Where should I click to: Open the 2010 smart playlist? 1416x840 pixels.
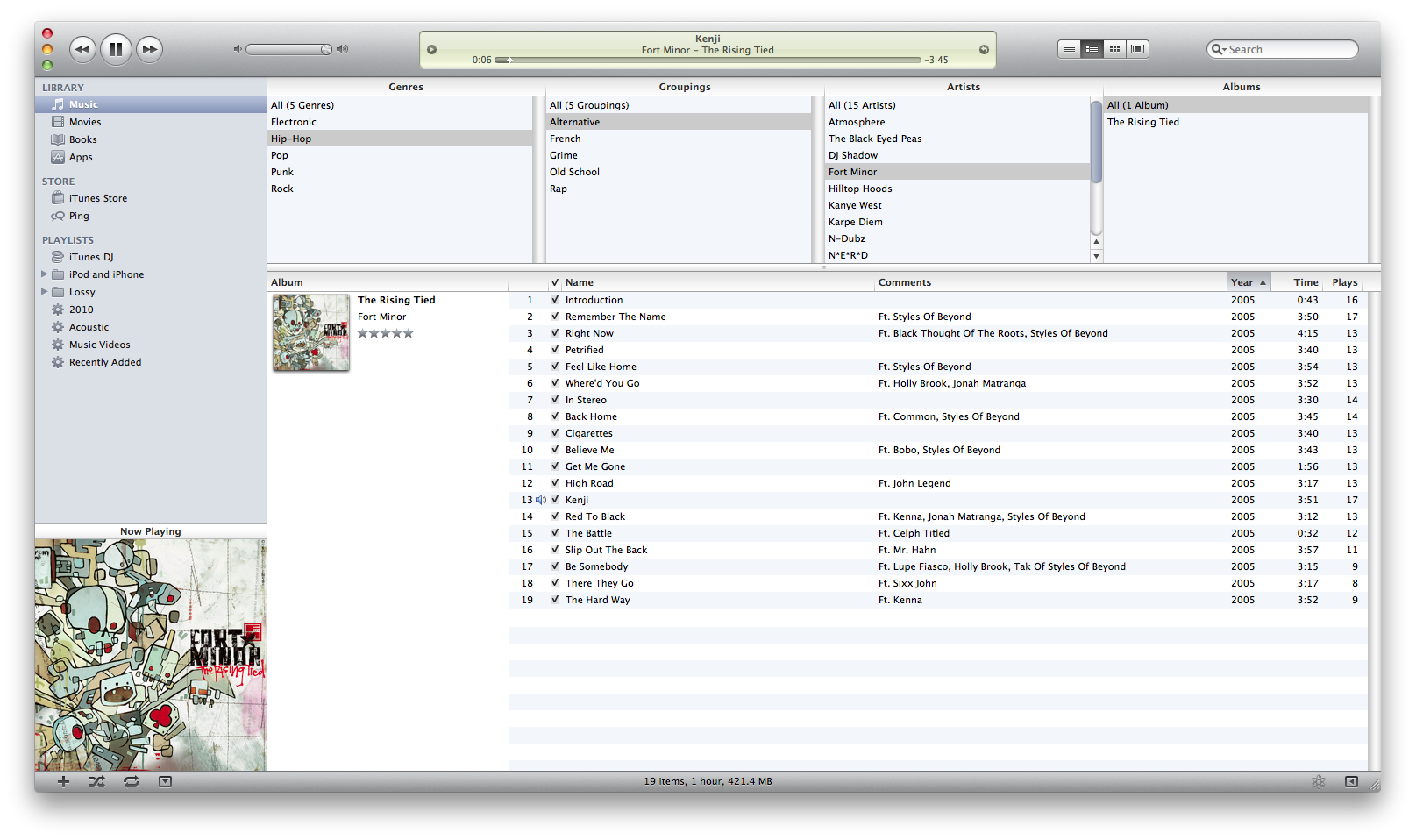coord(151,310)
